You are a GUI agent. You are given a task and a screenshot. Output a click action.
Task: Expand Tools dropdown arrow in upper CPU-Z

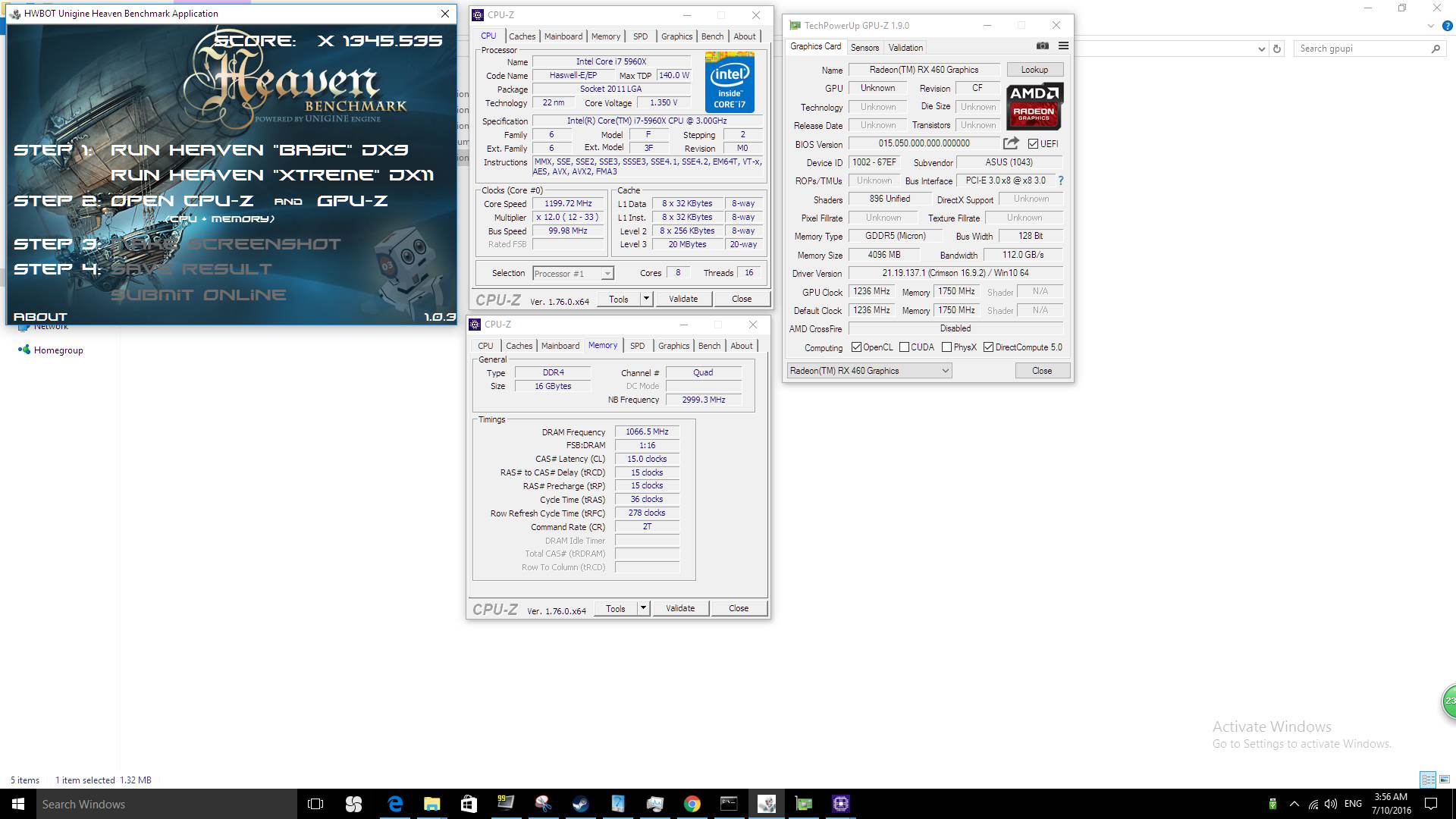(x=646, y=299)
